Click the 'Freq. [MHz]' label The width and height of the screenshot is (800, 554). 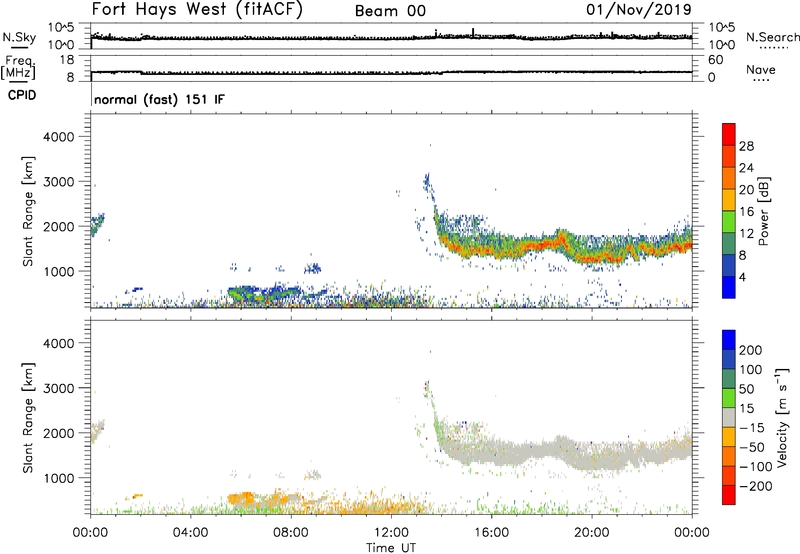point(18,67)
